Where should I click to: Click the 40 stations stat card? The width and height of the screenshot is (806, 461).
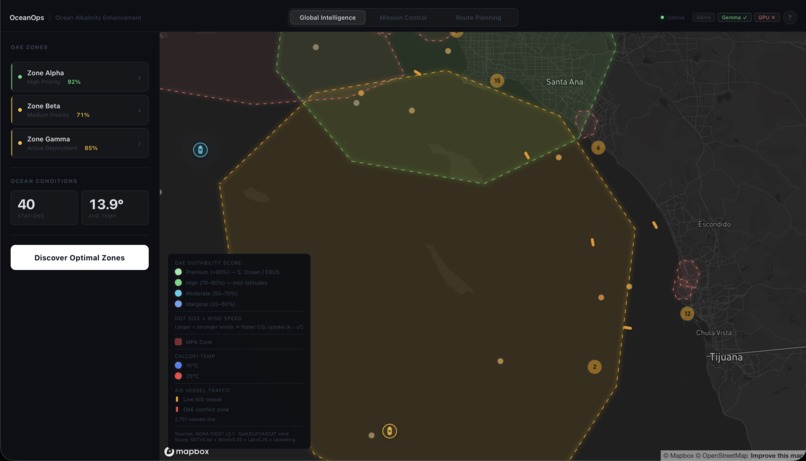click(44, 208)
